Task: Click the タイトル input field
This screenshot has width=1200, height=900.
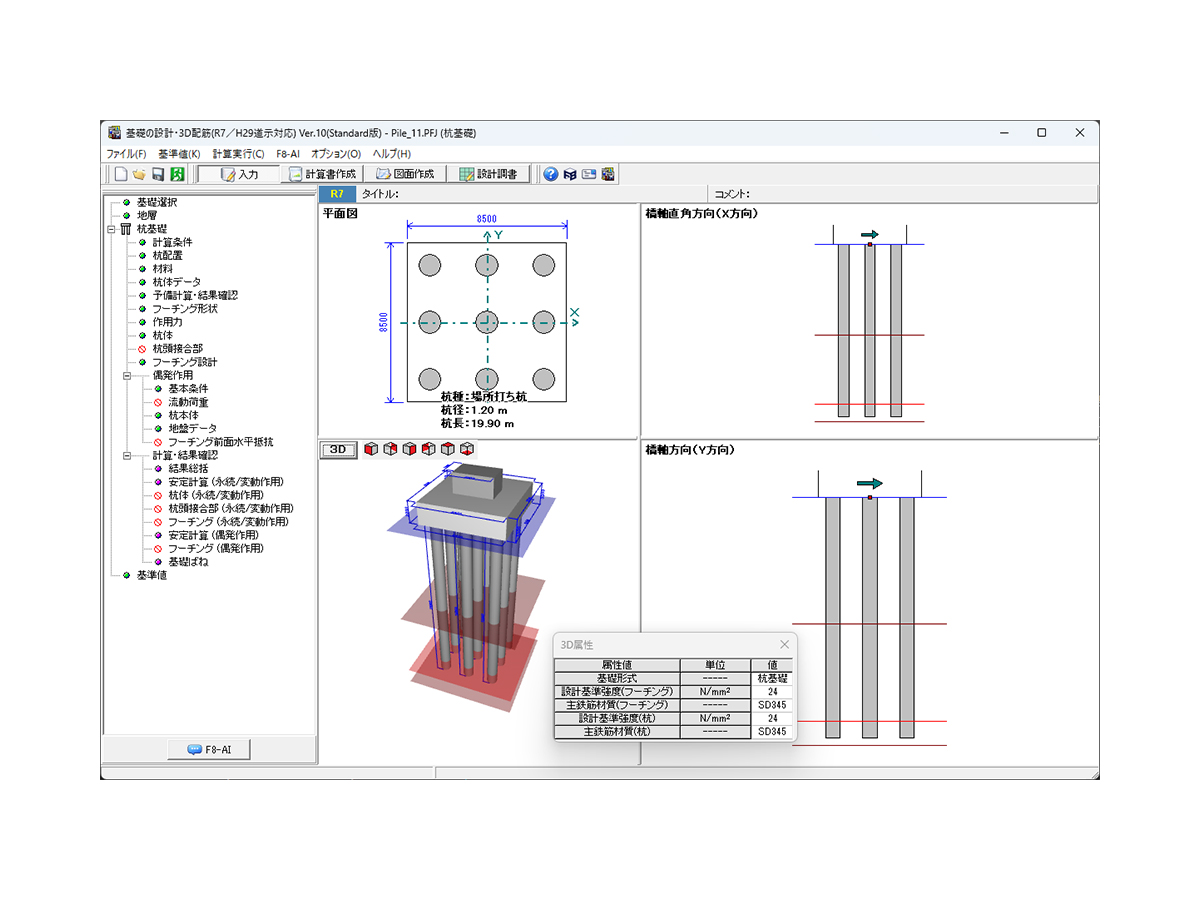Action: 553,194
